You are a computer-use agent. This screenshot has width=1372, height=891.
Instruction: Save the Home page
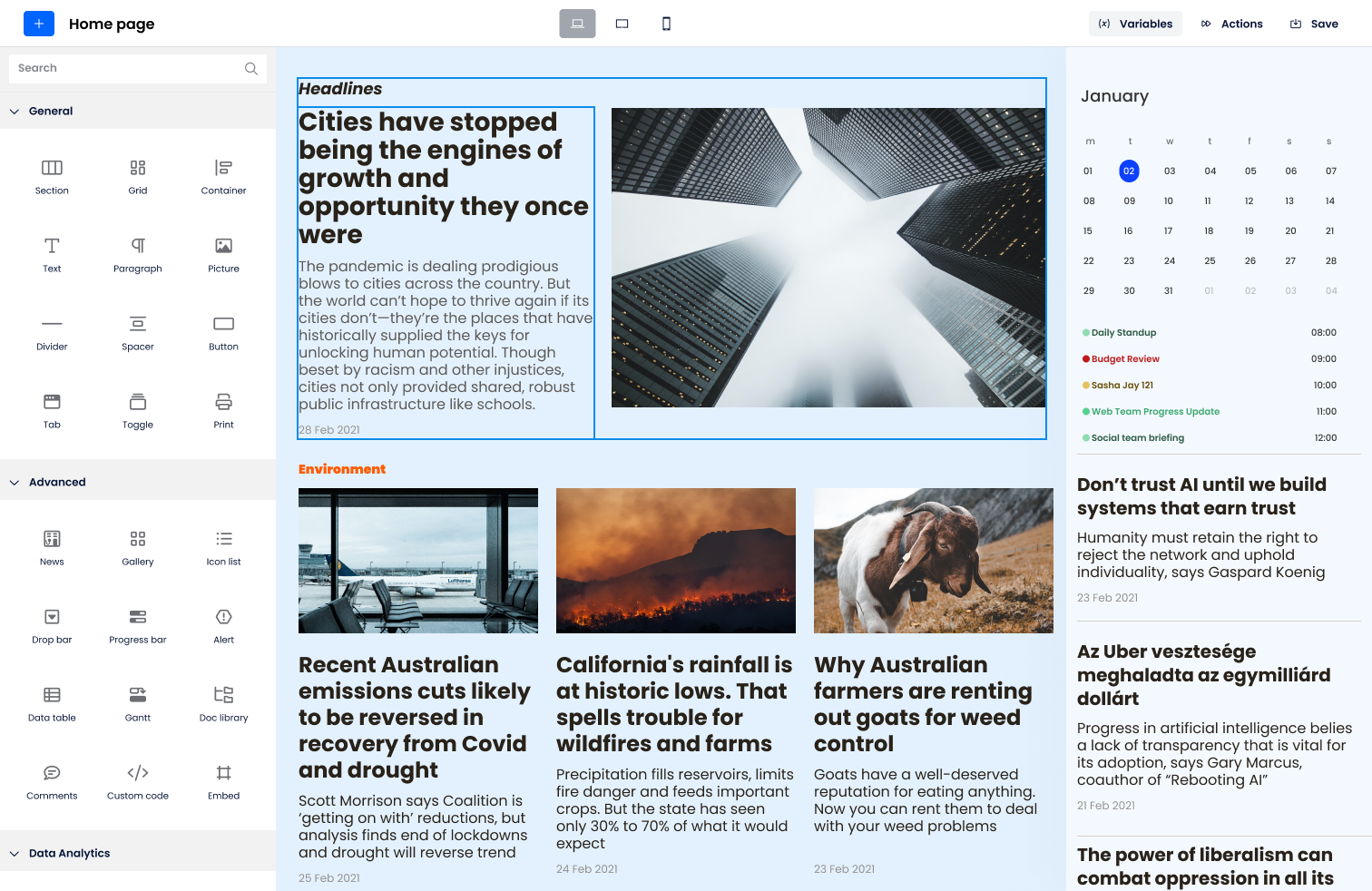pos(1313,24)
